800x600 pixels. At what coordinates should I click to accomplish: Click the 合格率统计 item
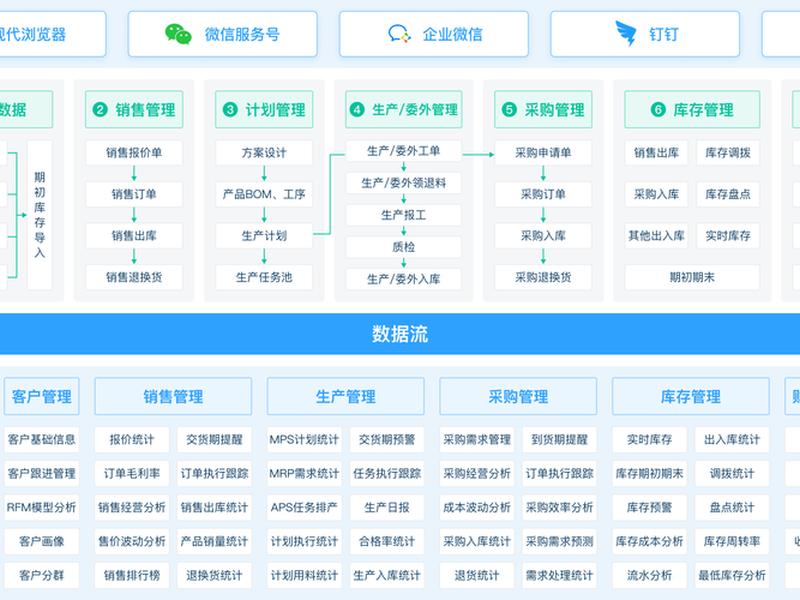(x=387, y=541)
